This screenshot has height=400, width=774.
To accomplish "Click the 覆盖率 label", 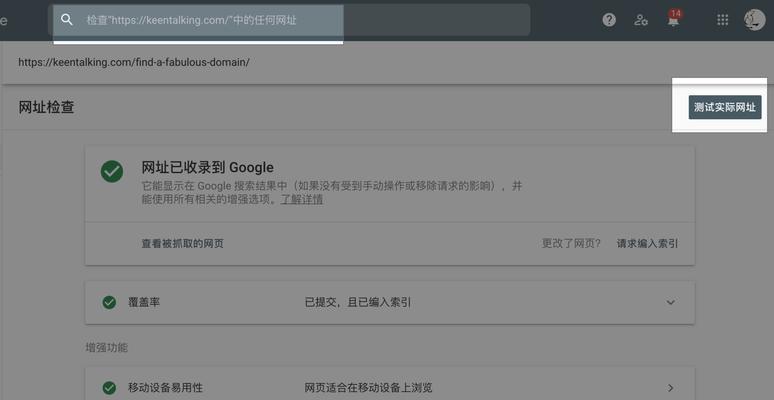I will point(144,303).
